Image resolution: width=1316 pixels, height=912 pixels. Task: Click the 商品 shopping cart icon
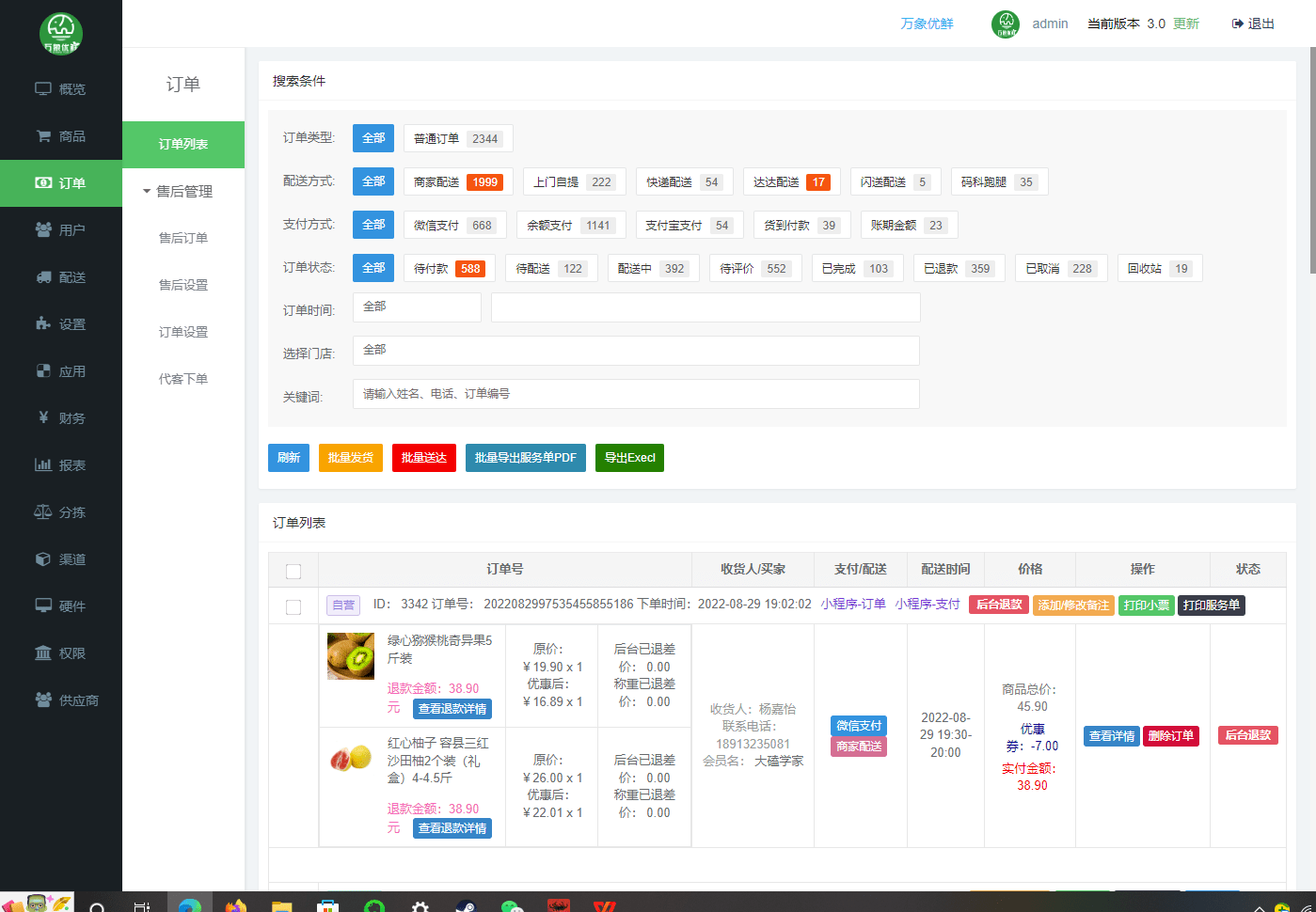(x=43, y=136)
